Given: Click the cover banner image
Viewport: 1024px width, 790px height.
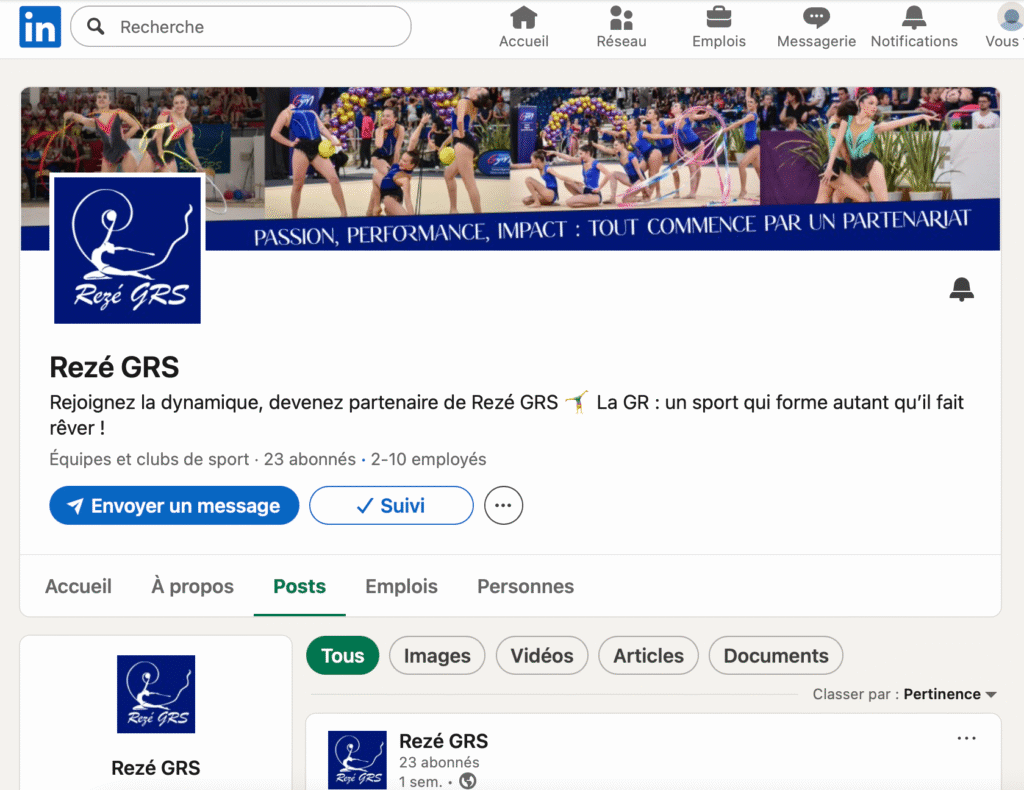Looking at the screenshot, I should pos(510,168).
